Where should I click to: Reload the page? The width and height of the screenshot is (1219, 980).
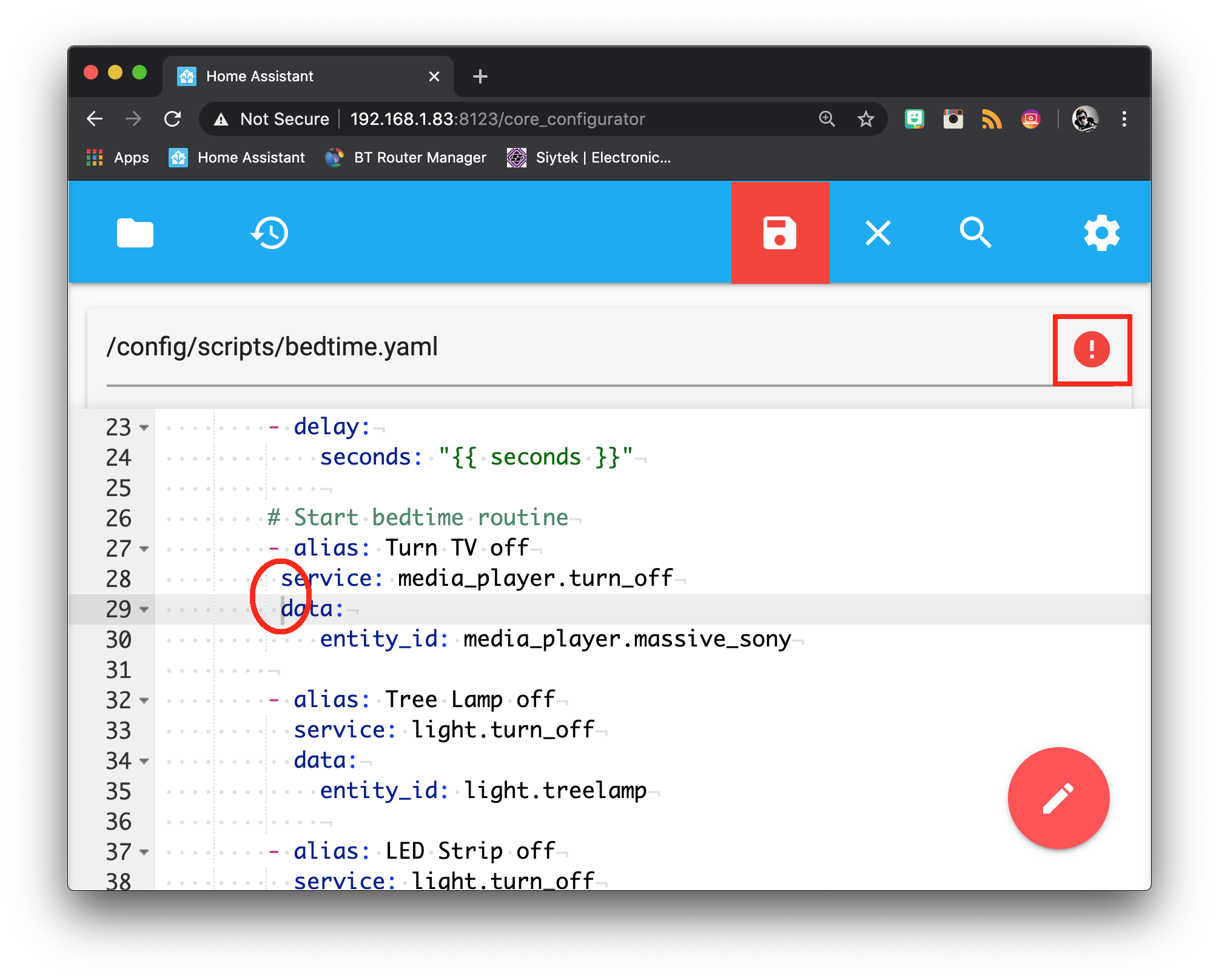(x=173, y=119)
